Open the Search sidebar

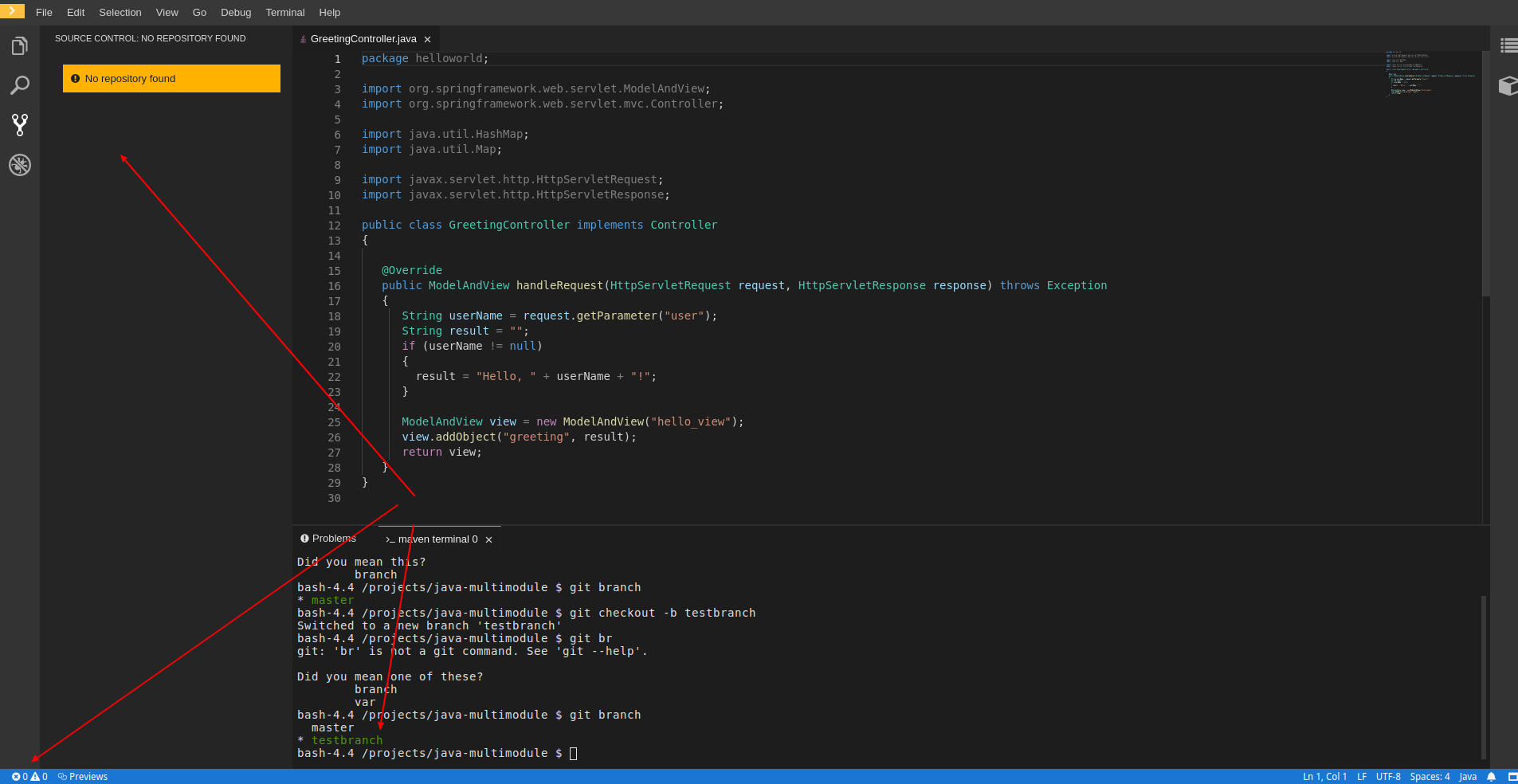(x=19, y=85)
